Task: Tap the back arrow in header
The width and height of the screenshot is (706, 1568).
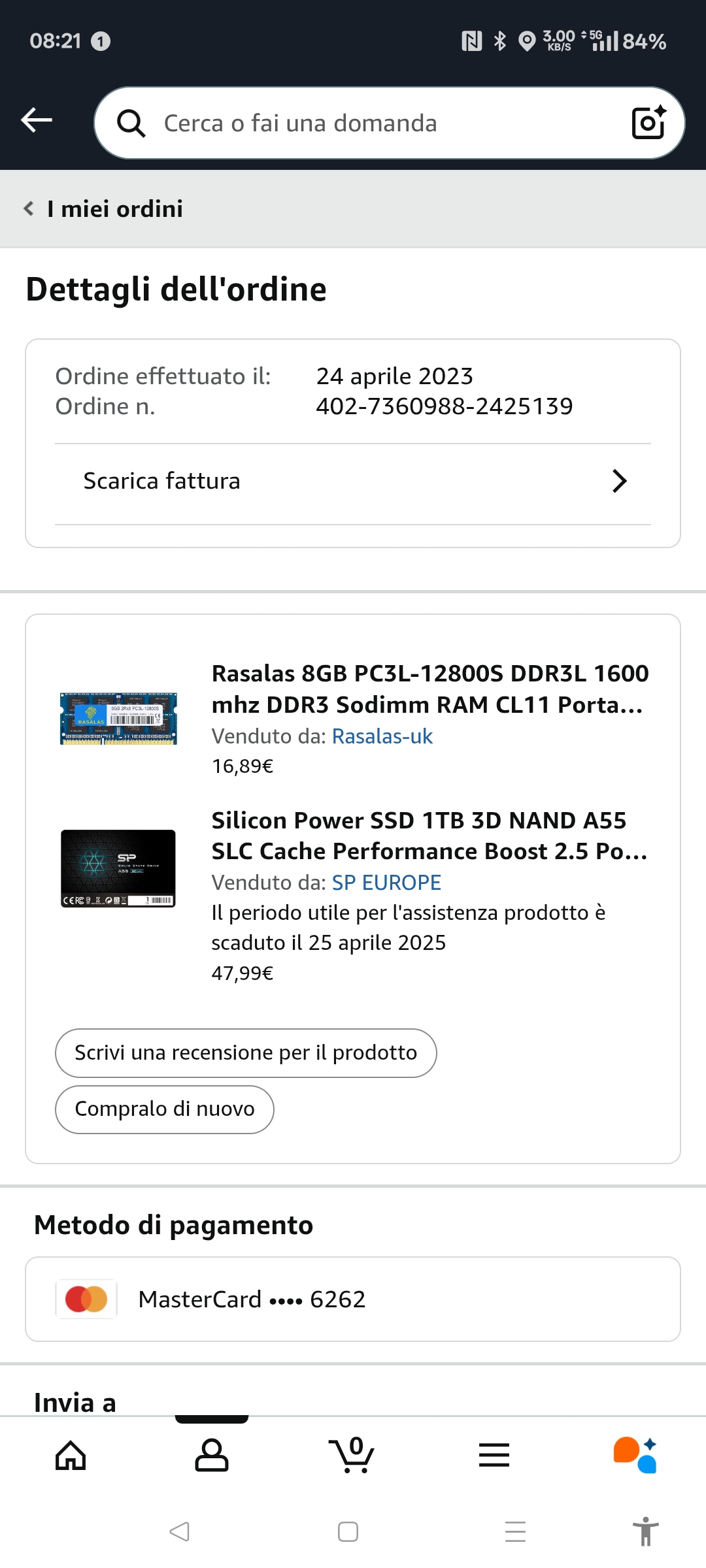Action: coord(37,120)
